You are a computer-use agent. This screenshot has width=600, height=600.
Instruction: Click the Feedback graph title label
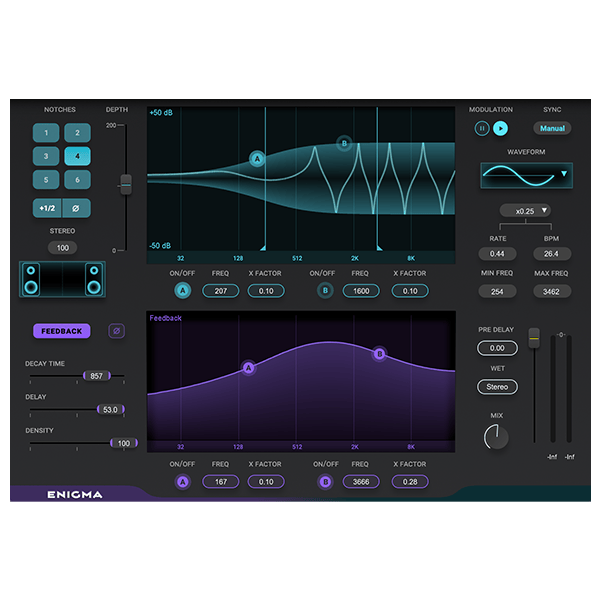pyautogui.click(x=165, y=318)
